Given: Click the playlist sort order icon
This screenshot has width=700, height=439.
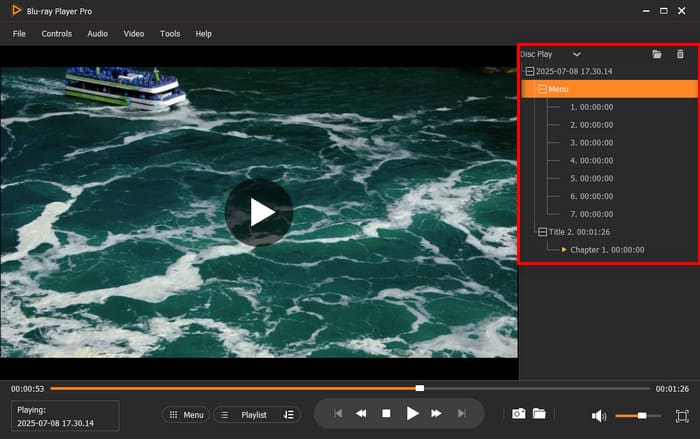Looking at the screenshot, I should click(289, 415).
